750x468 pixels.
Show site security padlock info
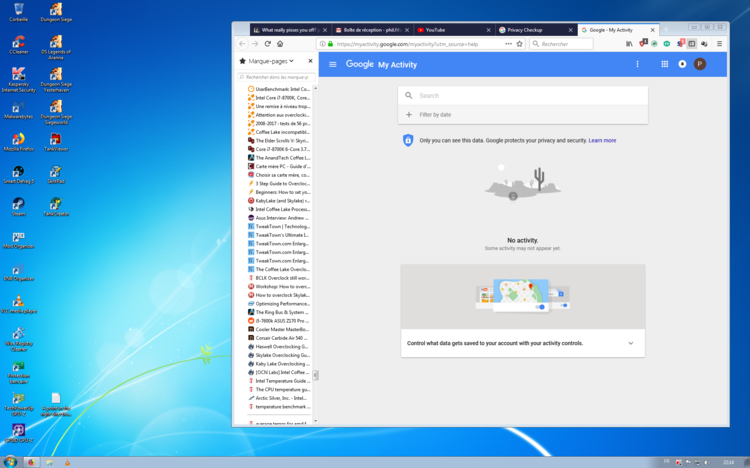coord(331,44)
